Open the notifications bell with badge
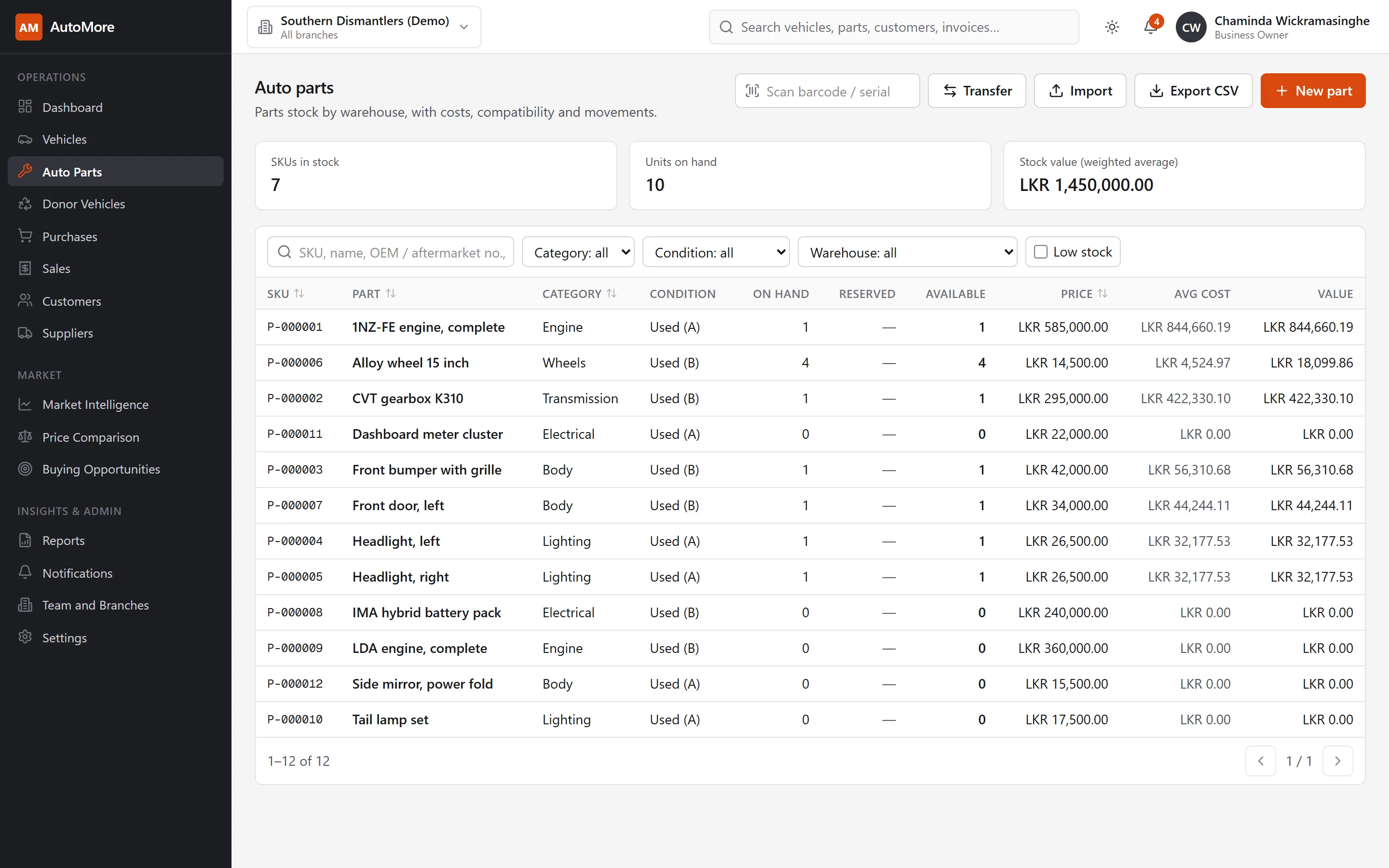The width and height of the screenshot is (1389, 868). 1151,27
